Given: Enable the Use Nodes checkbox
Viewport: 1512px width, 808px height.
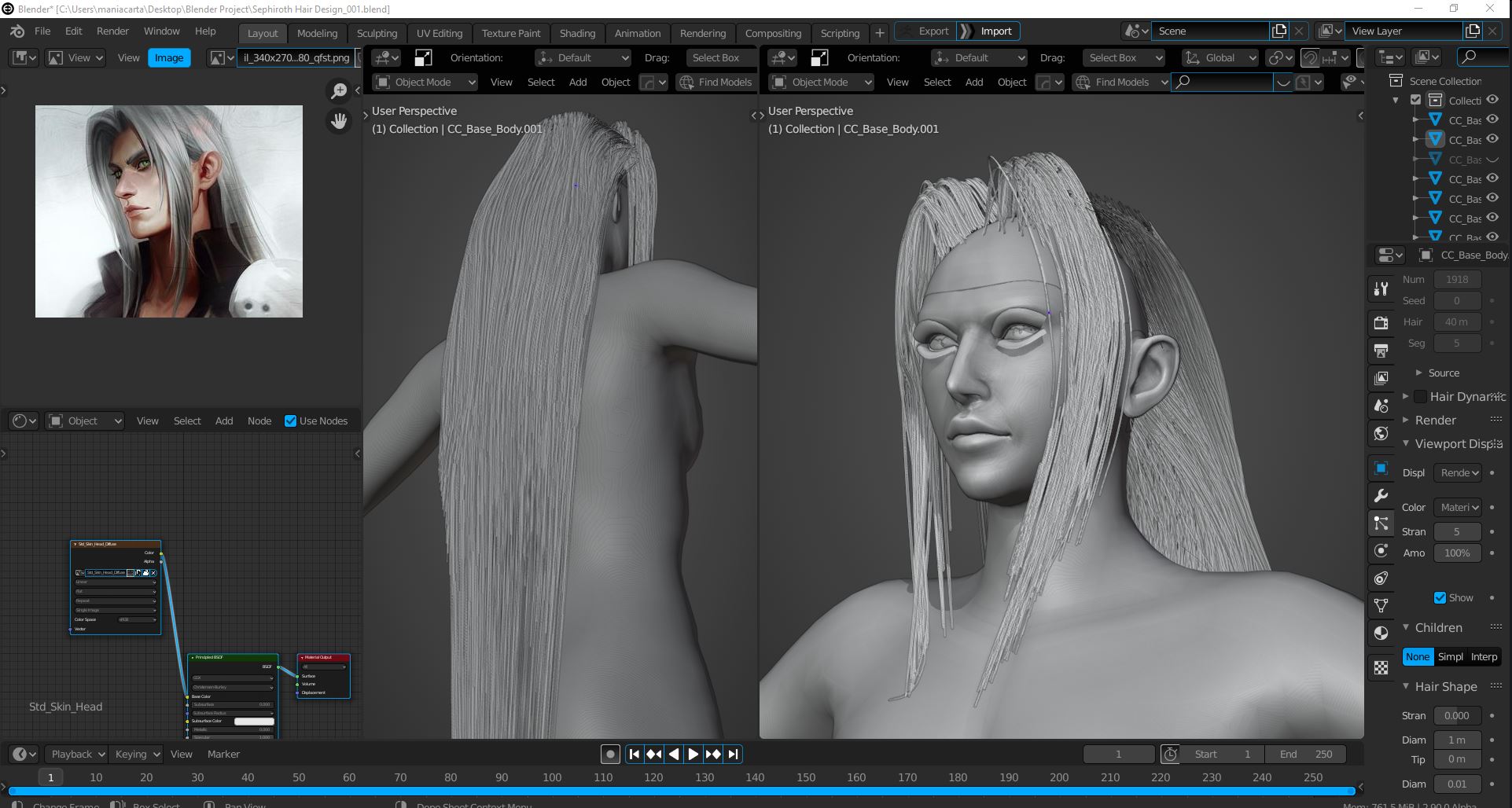Looking at the screenshot, I should tap(290, 421).
